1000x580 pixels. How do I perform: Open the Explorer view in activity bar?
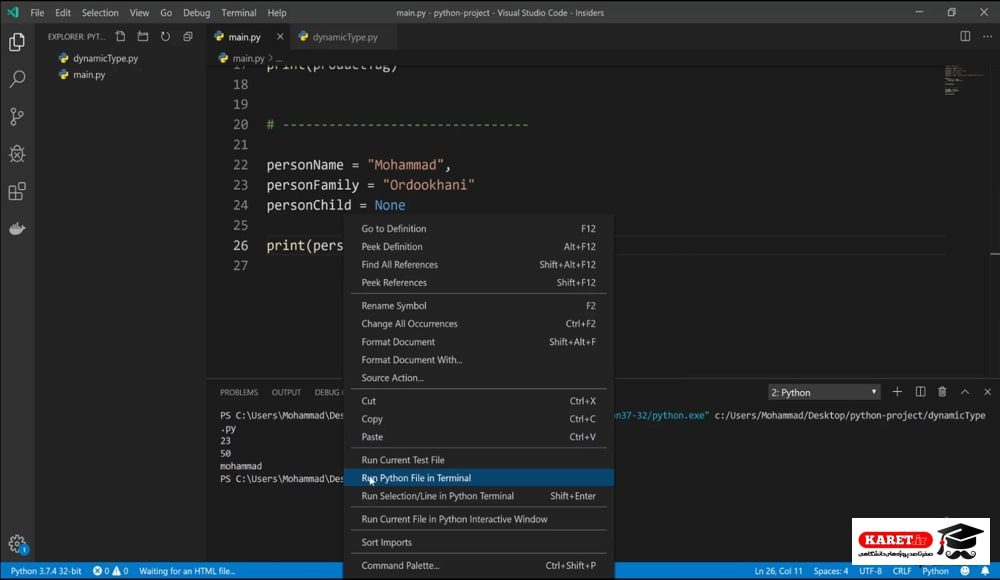point(17,42)
